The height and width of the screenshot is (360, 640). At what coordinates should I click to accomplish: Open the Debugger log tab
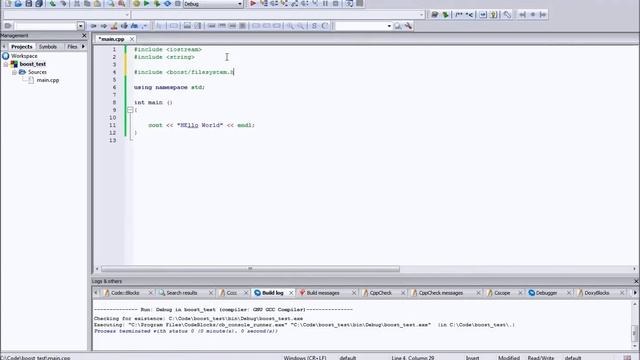[546, 293]
